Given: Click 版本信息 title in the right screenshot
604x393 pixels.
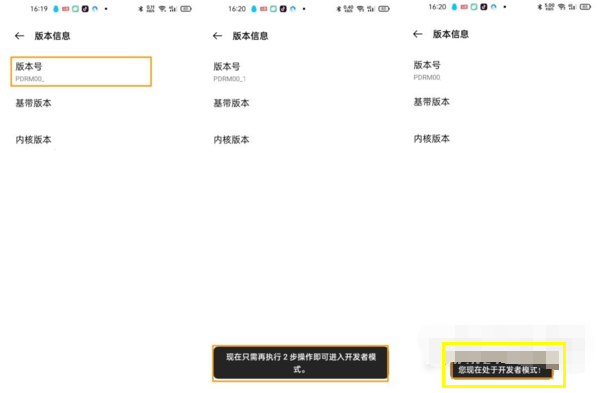Looking at the screenshot, I should (x=451, y=34).
